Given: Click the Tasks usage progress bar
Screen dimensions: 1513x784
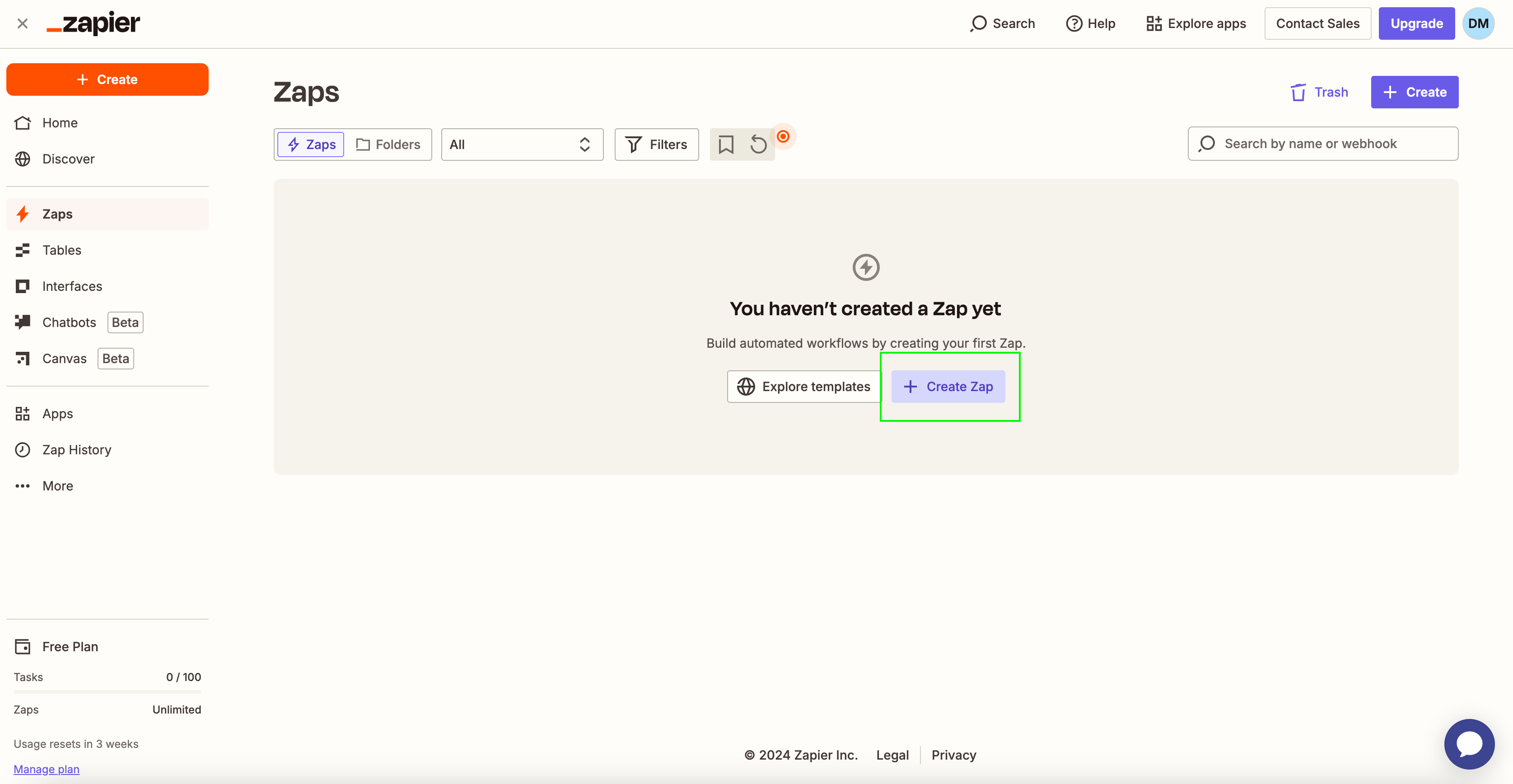Looking at the screenshot, I should pos(107,692).
